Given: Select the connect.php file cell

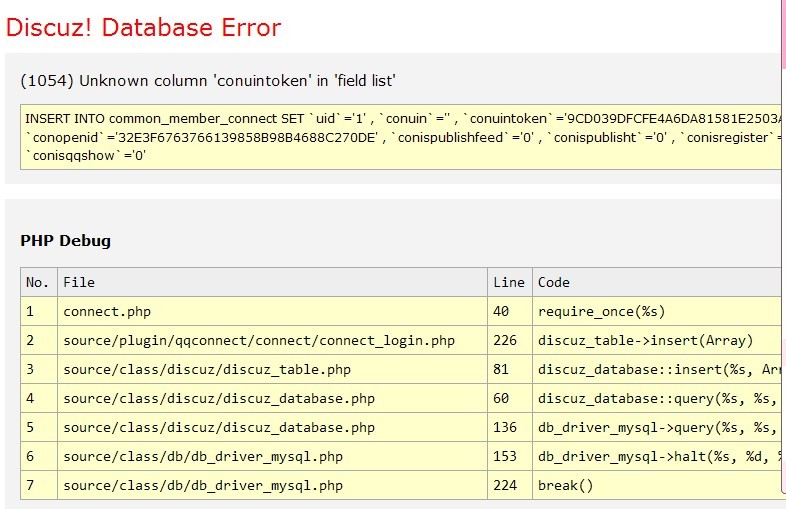Looking at the screenshot, I should click(107, 311).
